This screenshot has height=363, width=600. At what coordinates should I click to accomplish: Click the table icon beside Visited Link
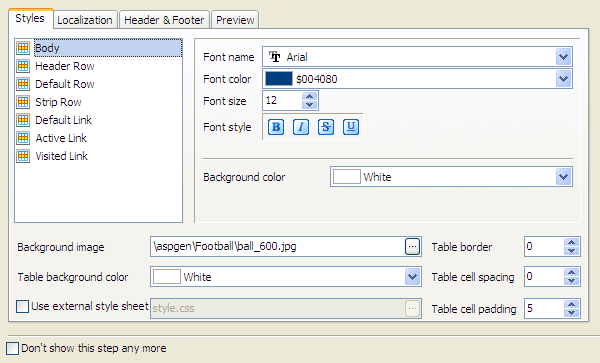pos(23,156)
